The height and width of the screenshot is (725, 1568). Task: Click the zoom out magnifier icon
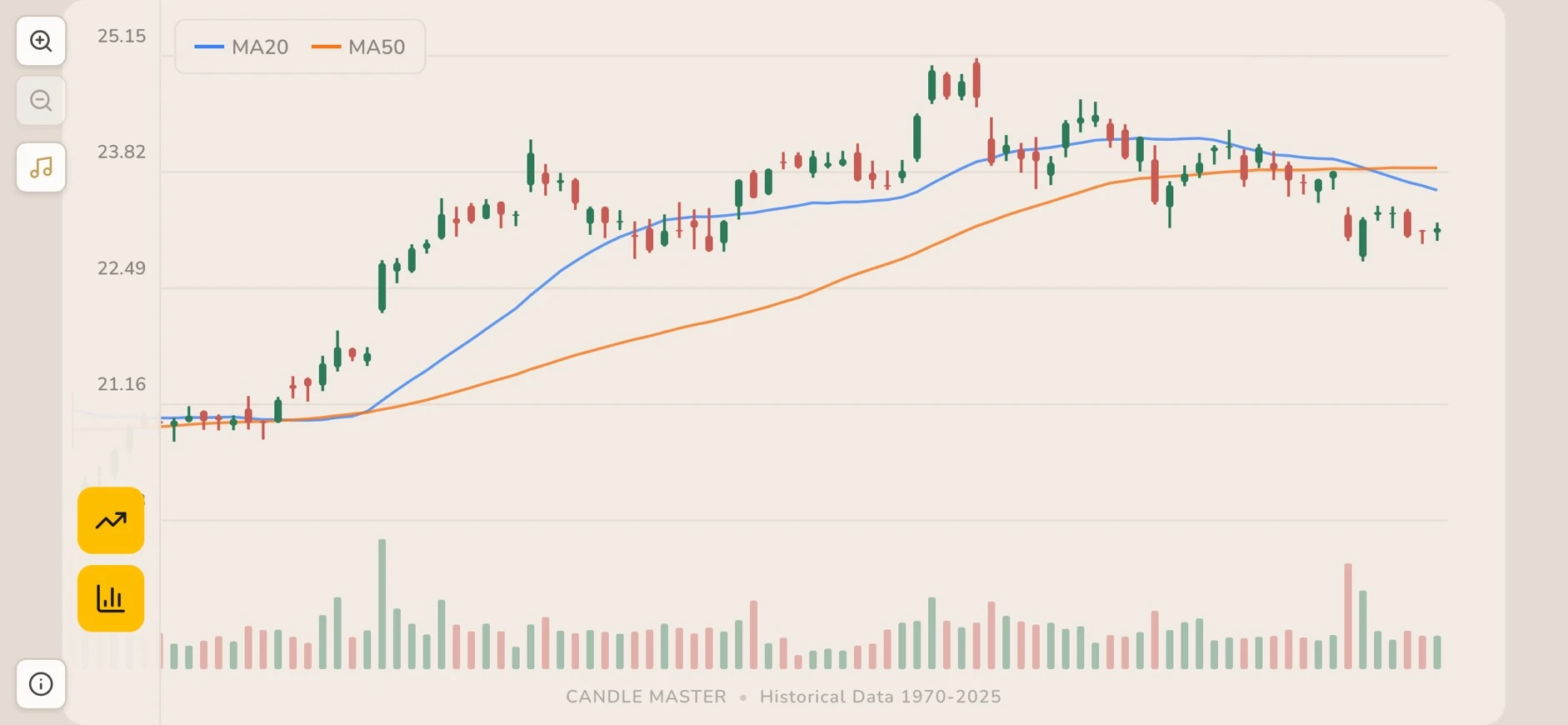point(40,100)
